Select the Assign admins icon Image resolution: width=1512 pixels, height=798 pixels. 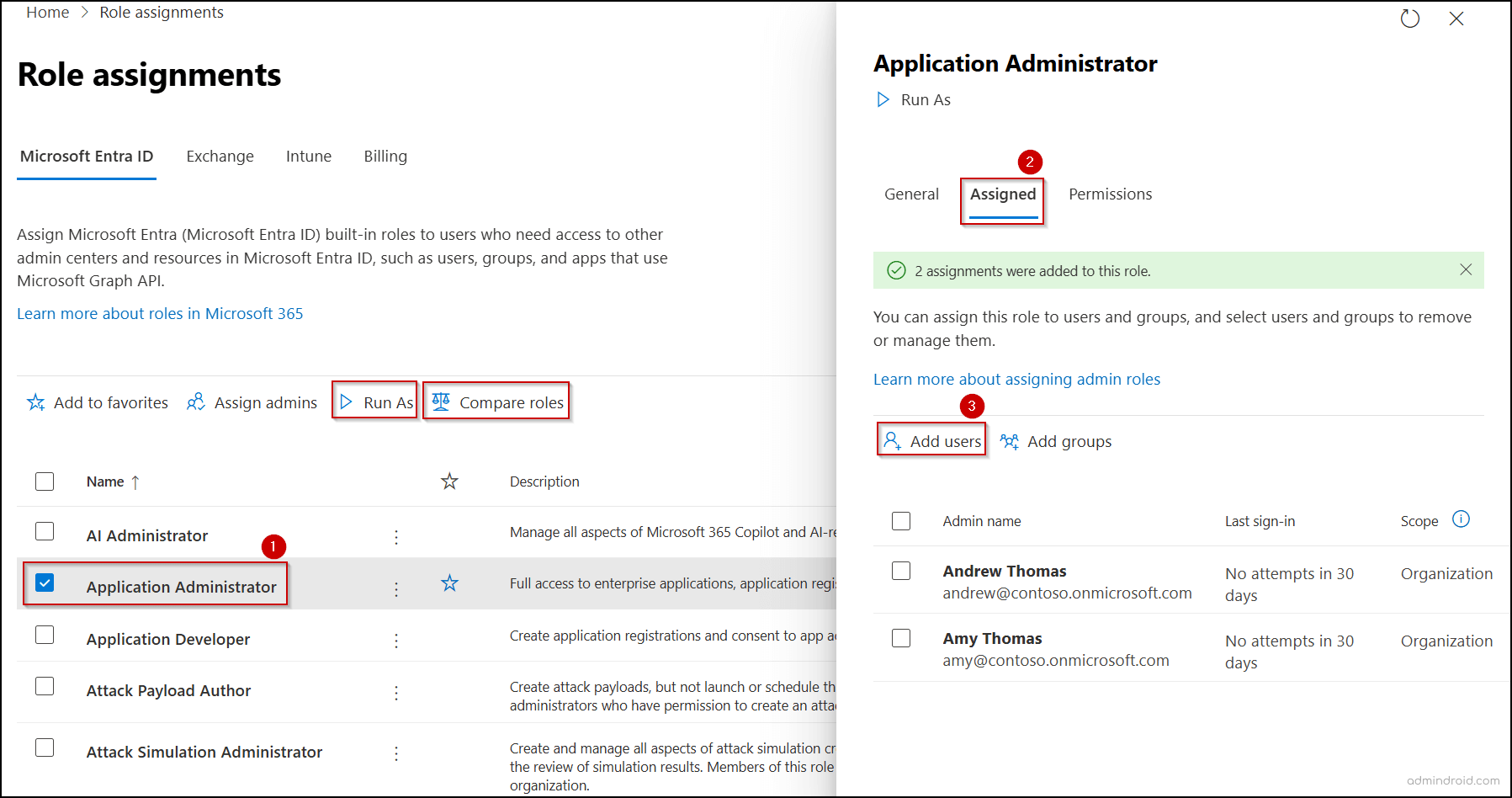(196, 402)
